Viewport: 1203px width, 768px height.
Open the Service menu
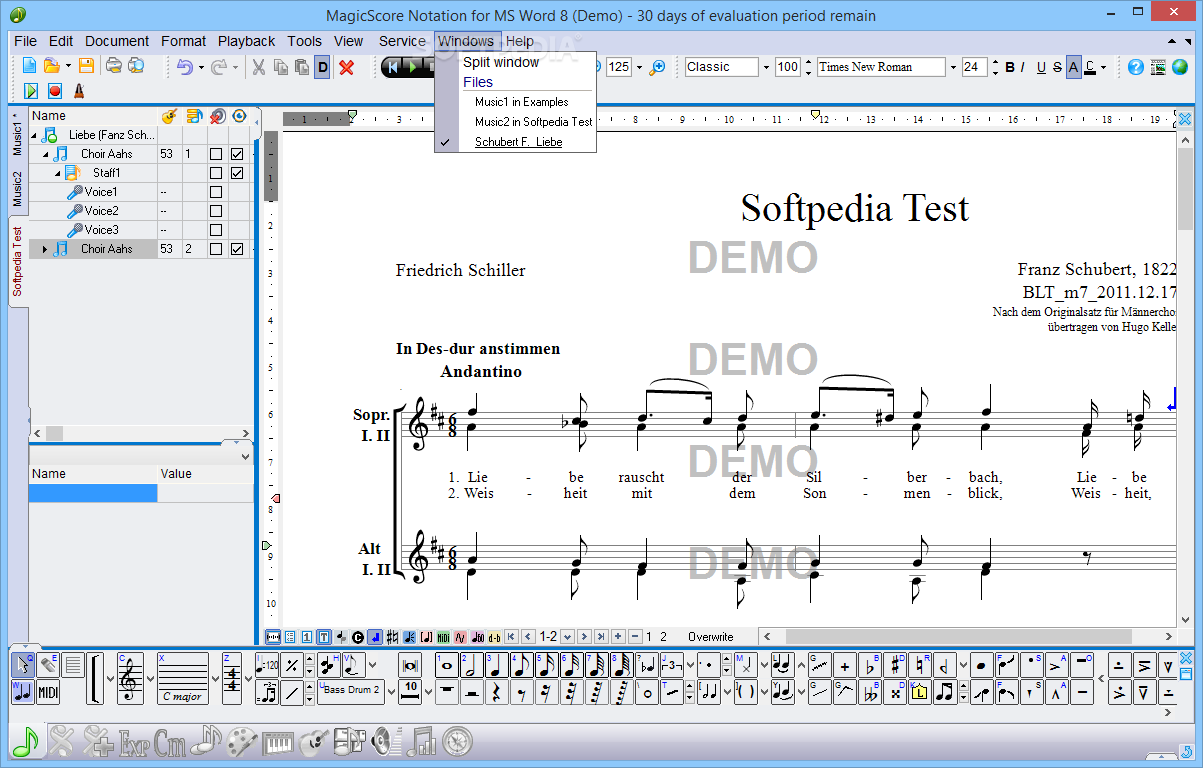tap(402, 41)
